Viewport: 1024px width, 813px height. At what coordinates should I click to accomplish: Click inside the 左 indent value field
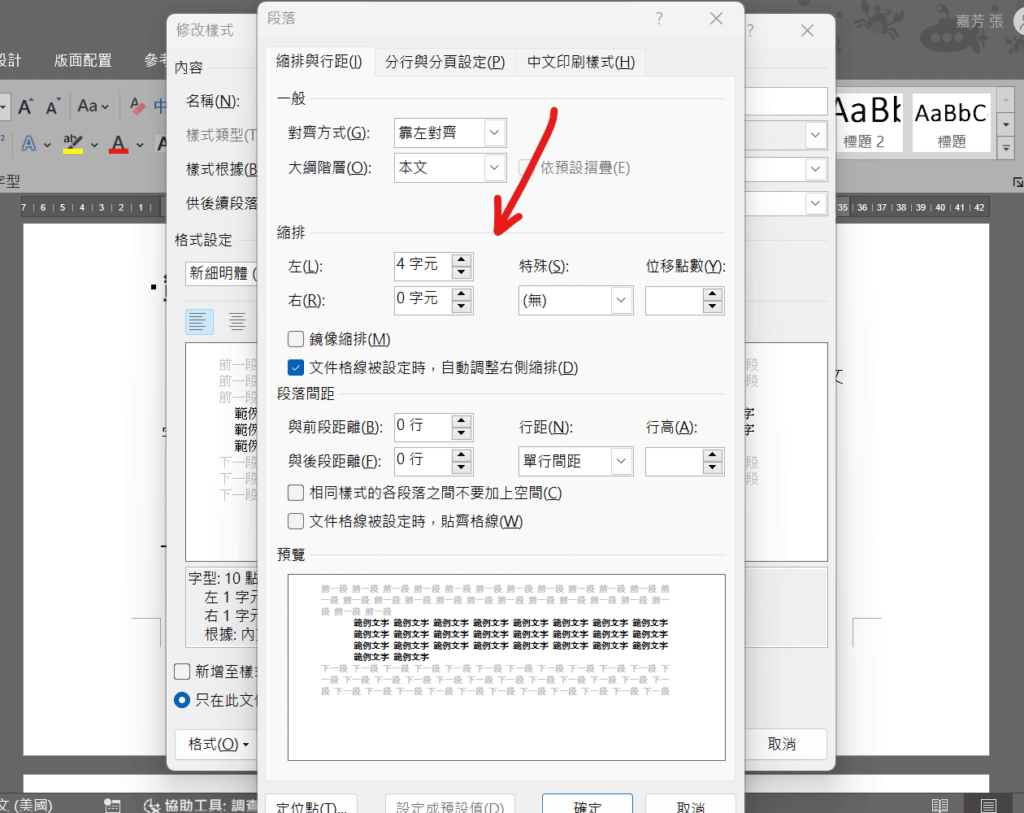(x=422, y=266)
